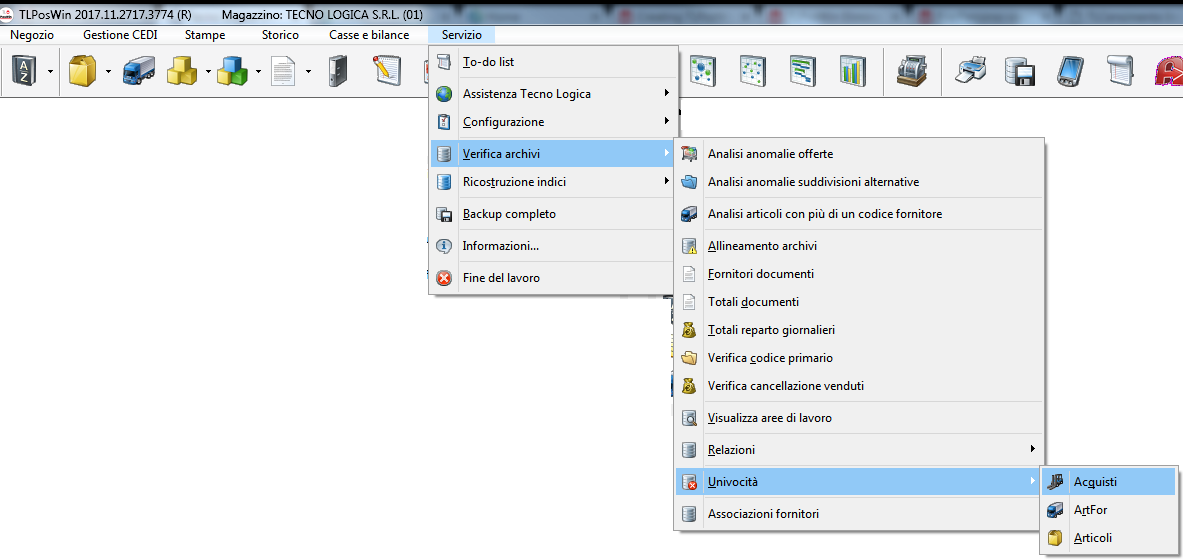Open the Storico menu
Viewport: 1183px width, 560px height.
point(280,35)
